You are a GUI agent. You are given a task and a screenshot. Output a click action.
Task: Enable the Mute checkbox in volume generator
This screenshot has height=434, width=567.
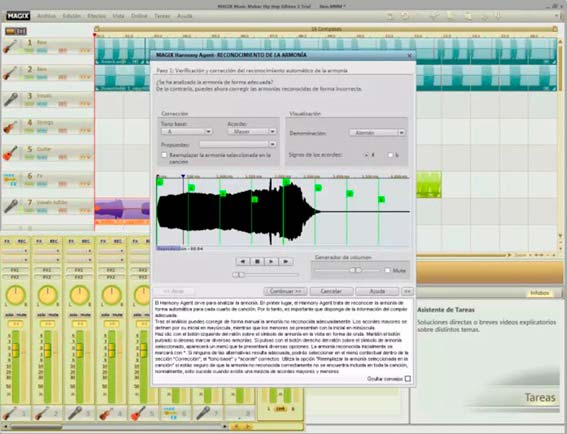(x=387, y=270)
